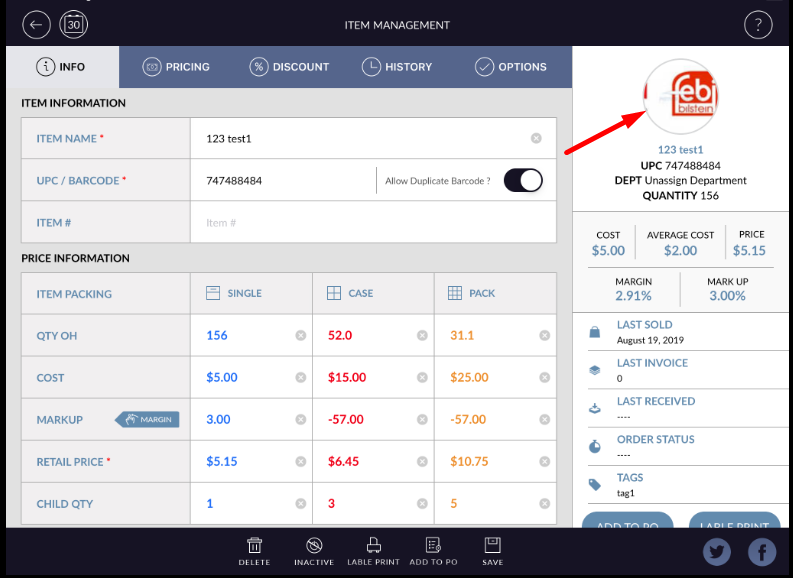Open the Discount tab
Screen dimensions: 793x578
click(x=289, y=67)
